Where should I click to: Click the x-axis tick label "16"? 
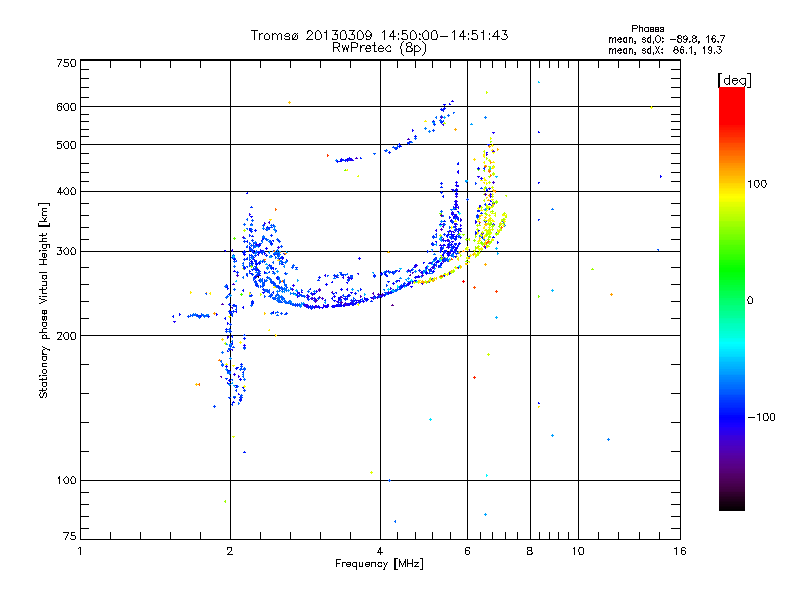pyautogui.click(x=680, y=551)
